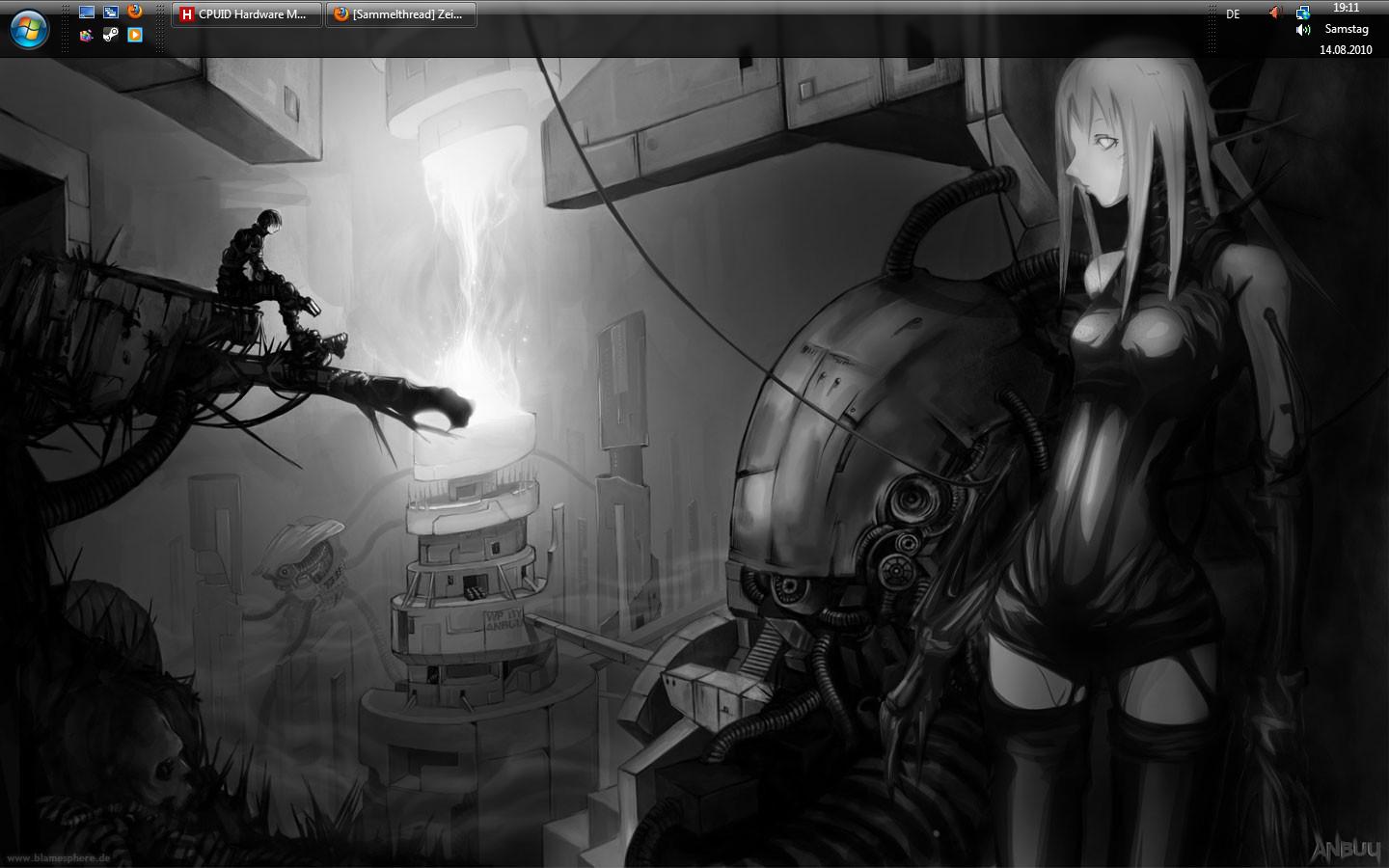The height and width of the screenshot is (868, 1389).
Task: Click the red speaker tray icon
Action: coord(1275,13)
